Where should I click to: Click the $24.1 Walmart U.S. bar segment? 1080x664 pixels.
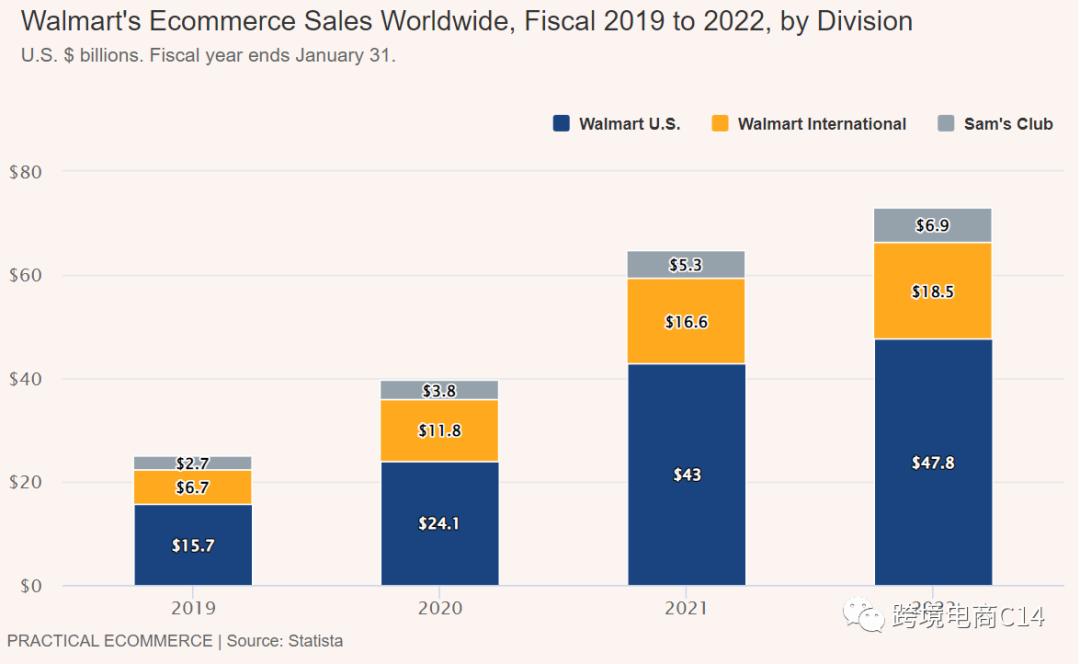point(439,523)
